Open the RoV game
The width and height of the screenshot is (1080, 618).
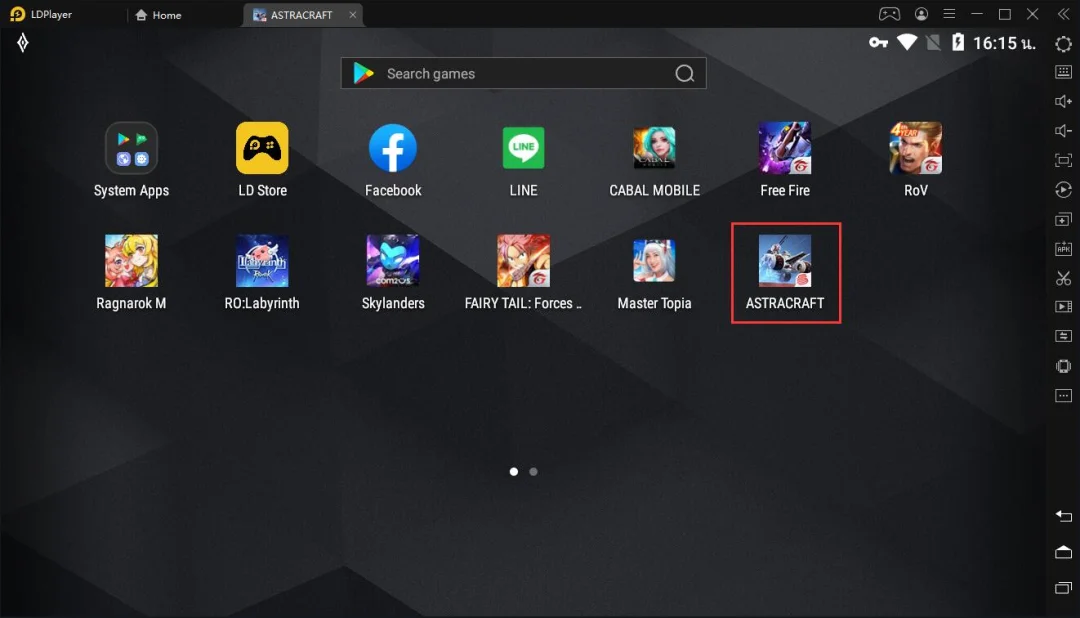[x=915, y=148]
